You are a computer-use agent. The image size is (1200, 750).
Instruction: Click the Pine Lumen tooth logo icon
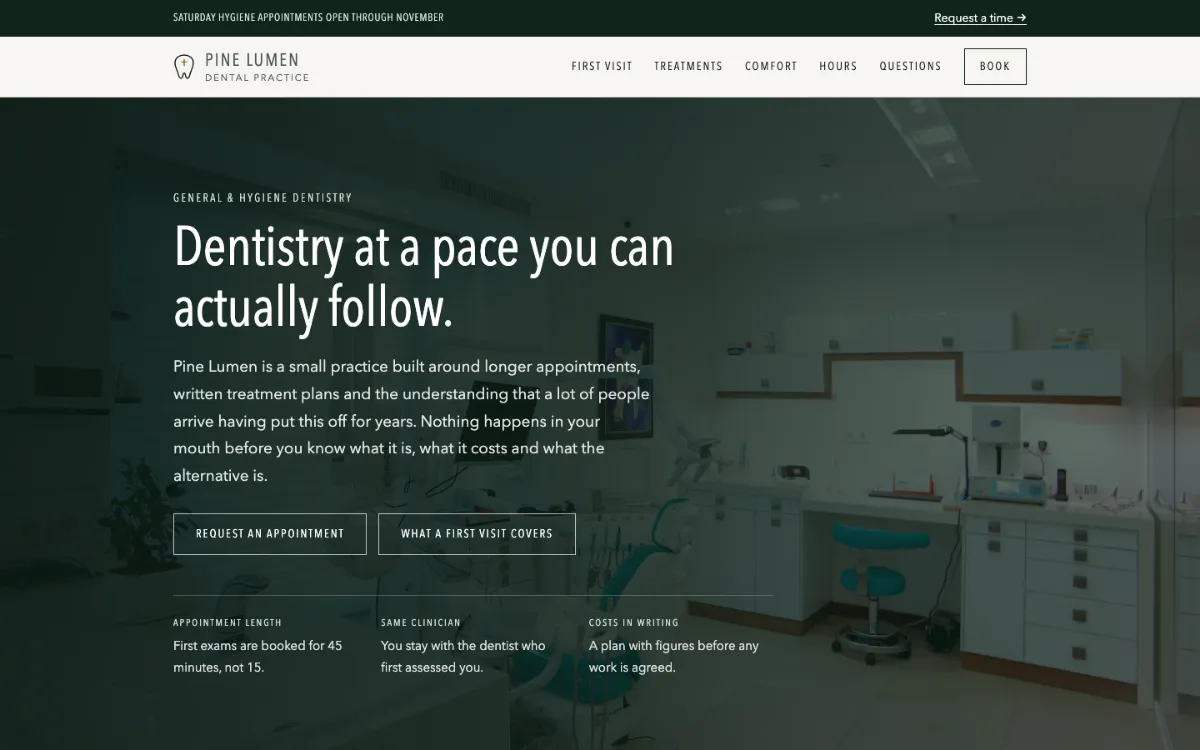point(183,67)
